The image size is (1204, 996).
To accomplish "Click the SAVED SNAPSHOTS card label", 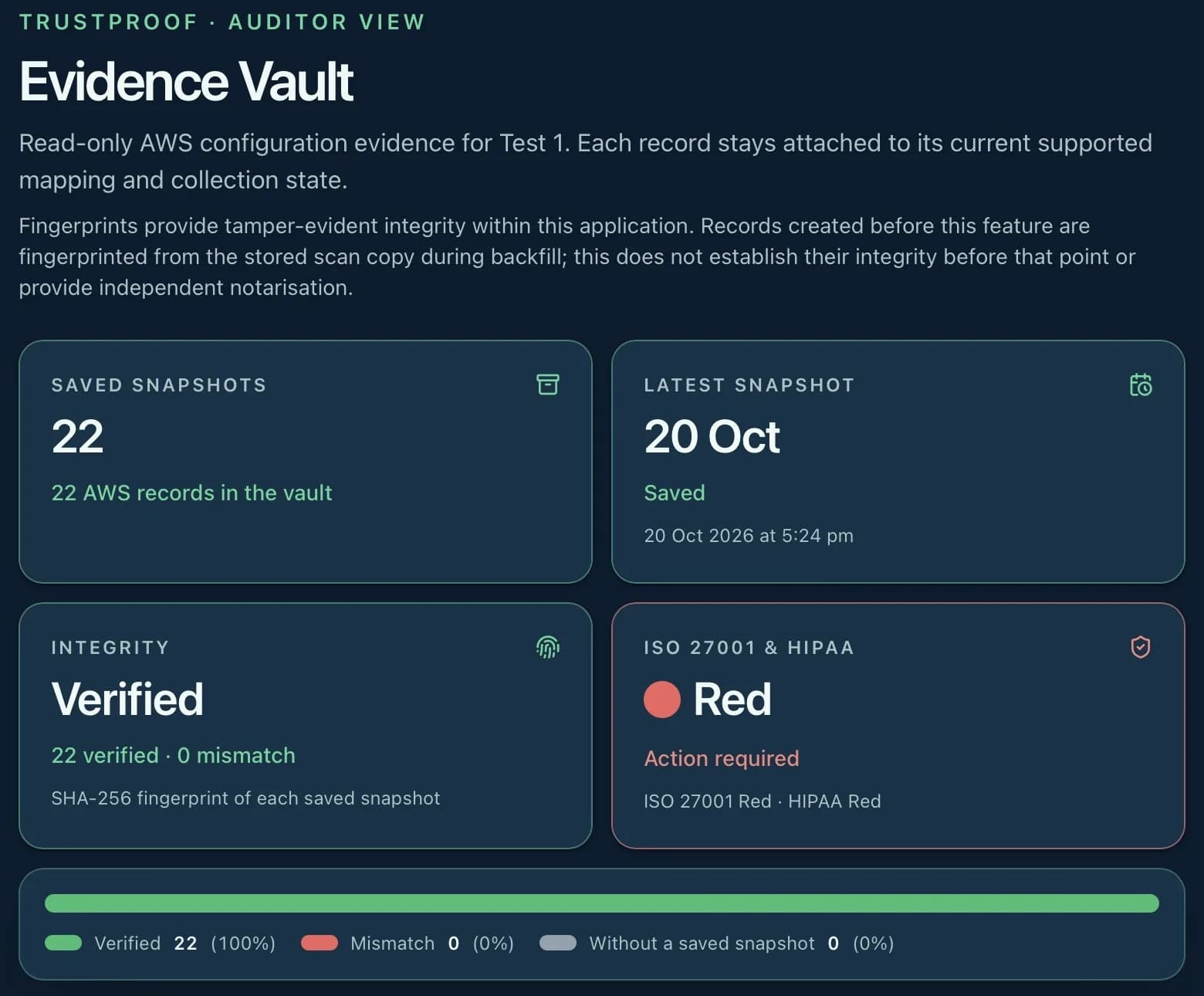I will coord(159,385).
